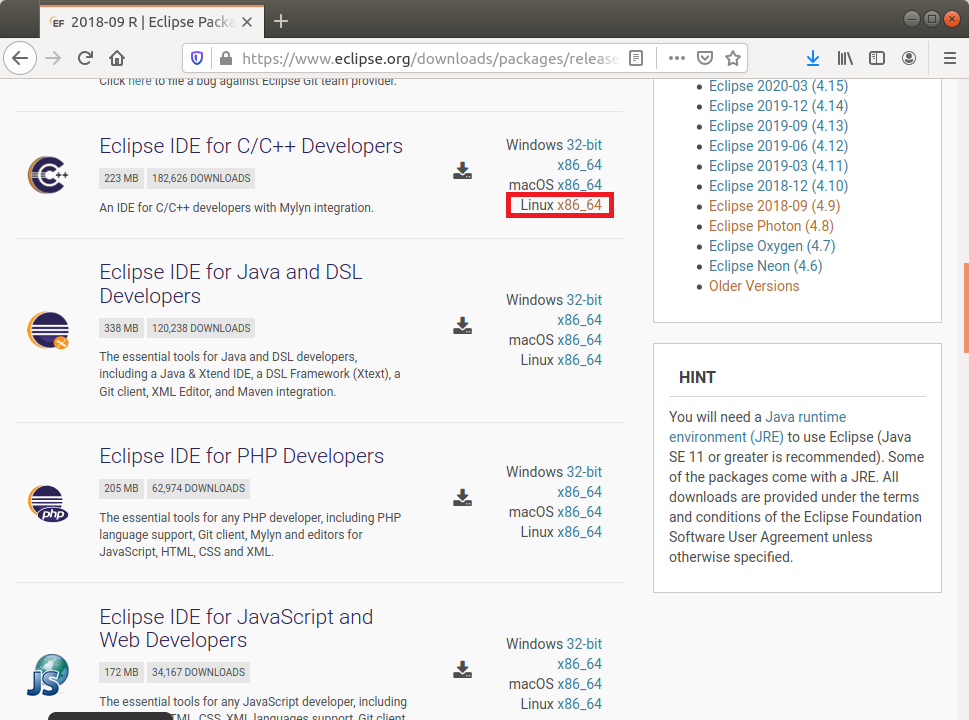Open Firefox account menu
Image resolution: width=969 pixels, height=720 pixels.
pyautogui.click(x=909, y=58)
